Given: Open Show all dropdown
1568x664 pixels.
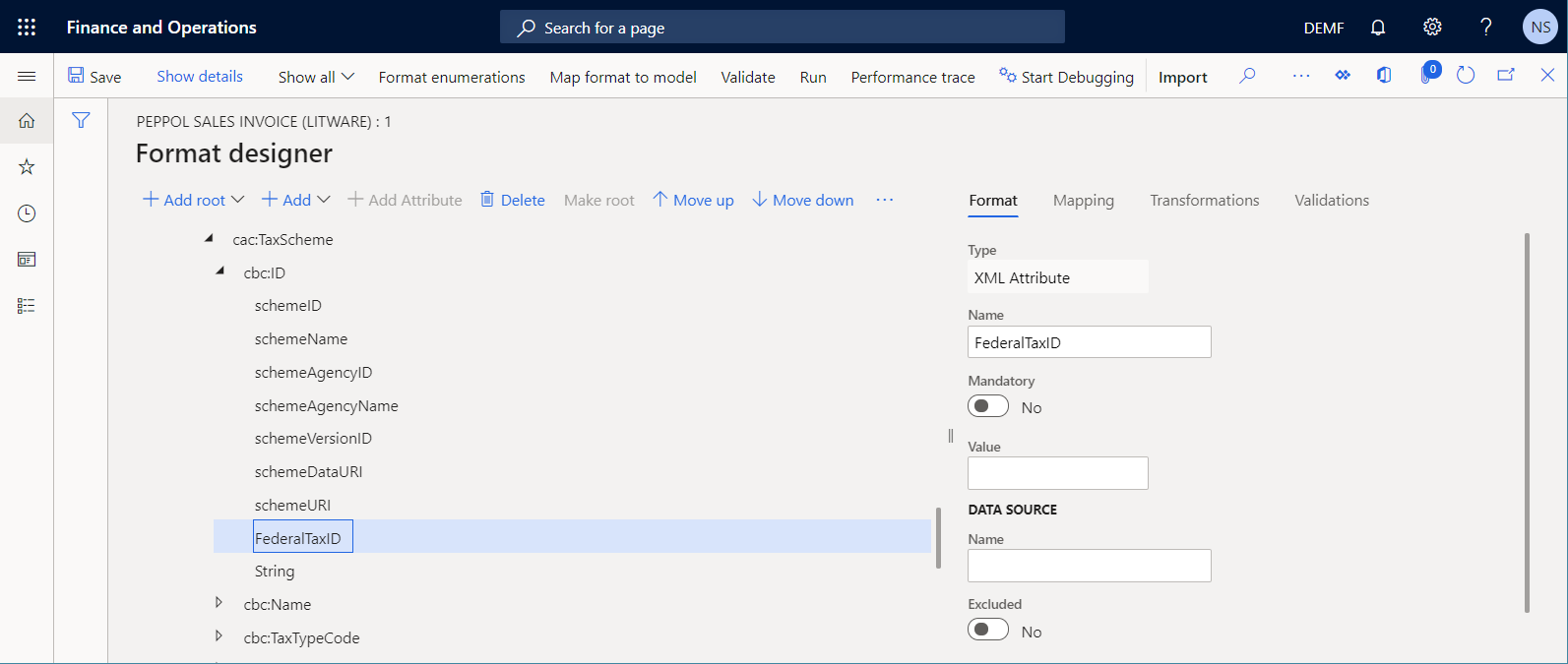Looking at the screenshot, I should click(316, 77).
